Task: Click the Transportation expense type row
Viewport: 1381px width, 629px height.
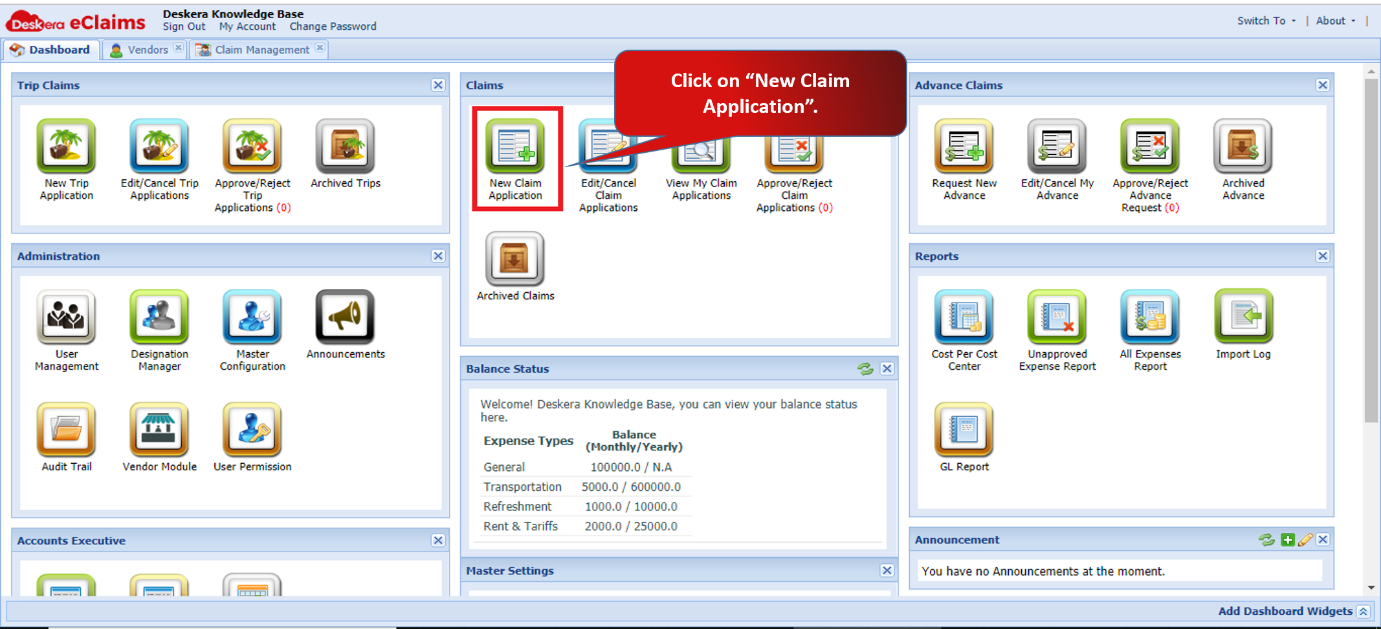Action: 584,487
